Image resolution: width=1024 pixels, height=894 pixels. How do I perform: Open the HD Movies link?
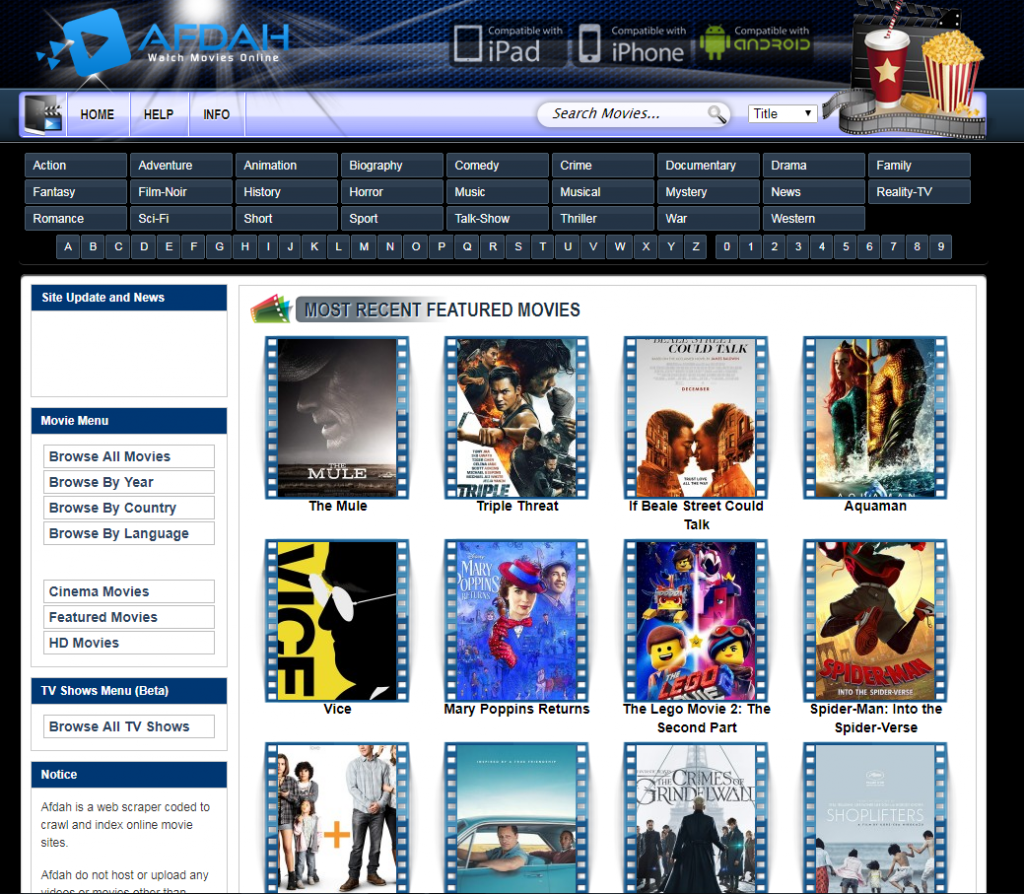(129, 643)
